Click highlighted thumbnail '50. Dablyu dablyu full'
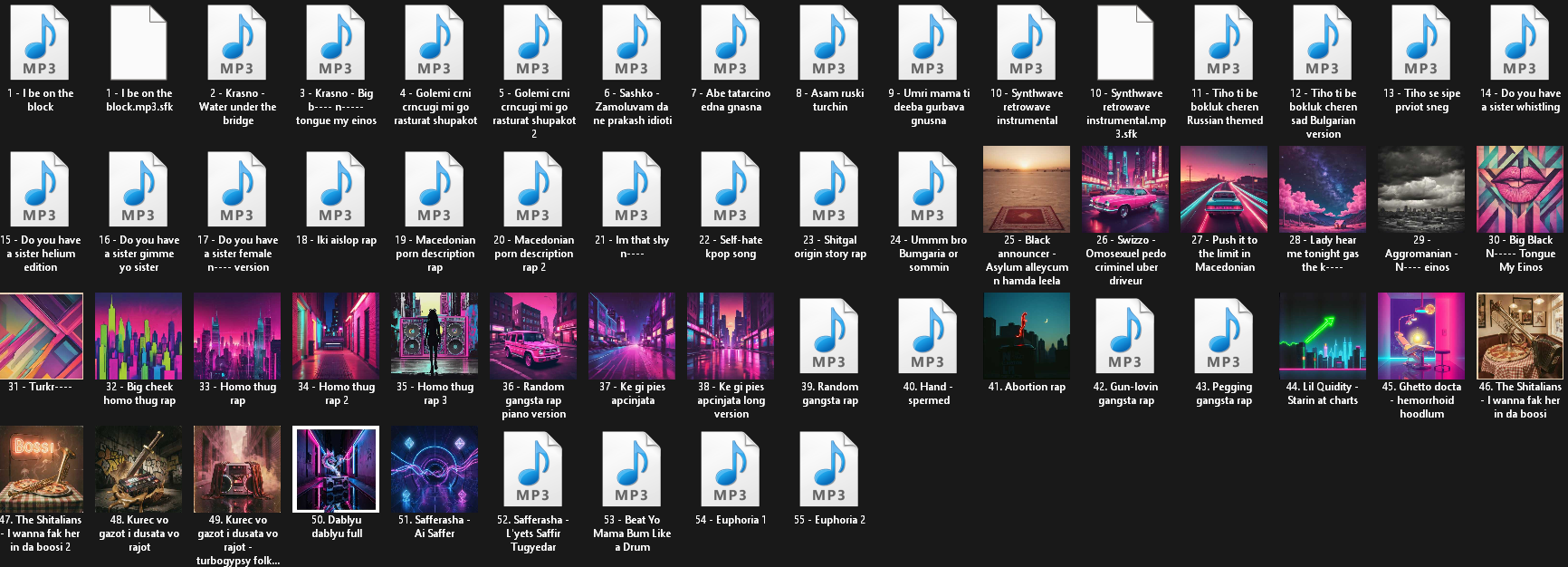 [x=336, y=469]
